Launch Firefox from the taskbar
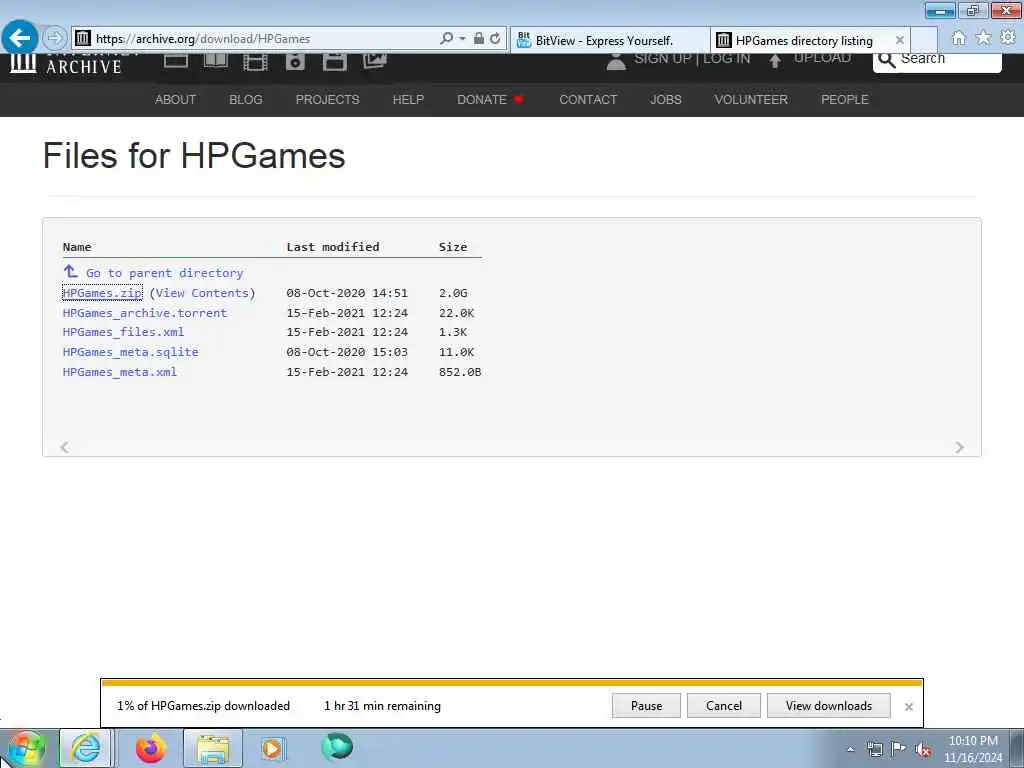 coord(151,748)
